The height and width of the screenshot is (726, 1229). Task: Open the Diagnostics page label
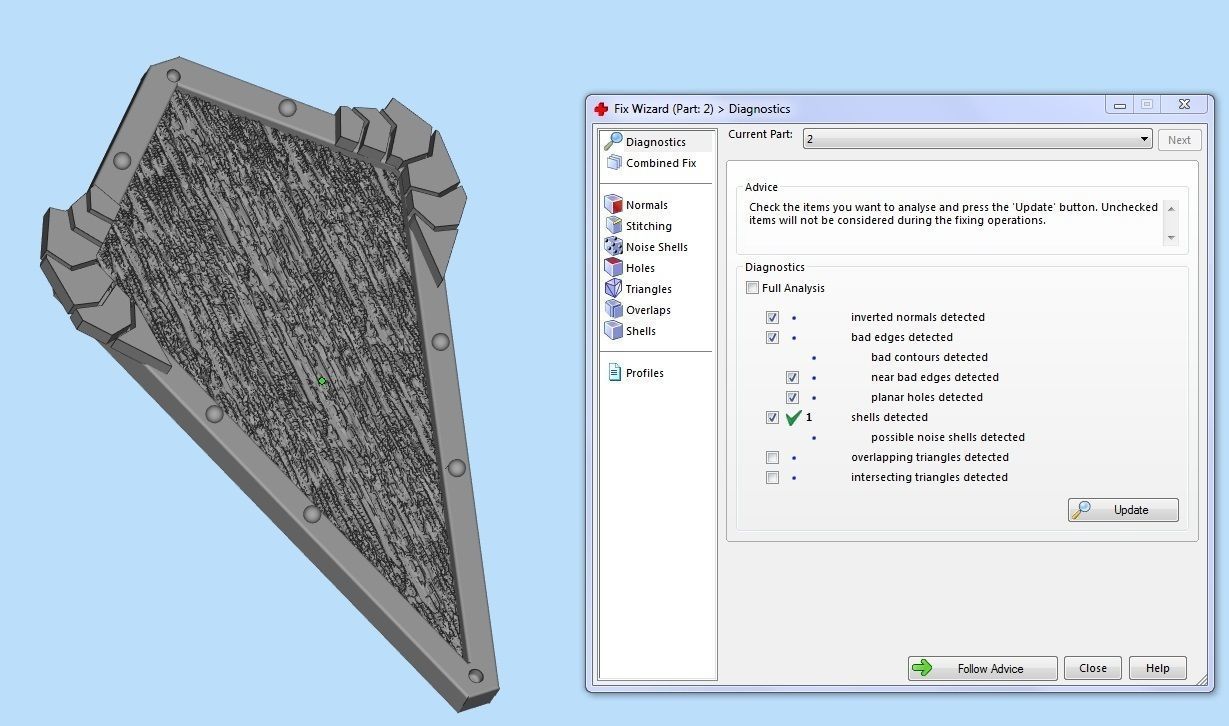pos(656,142)
